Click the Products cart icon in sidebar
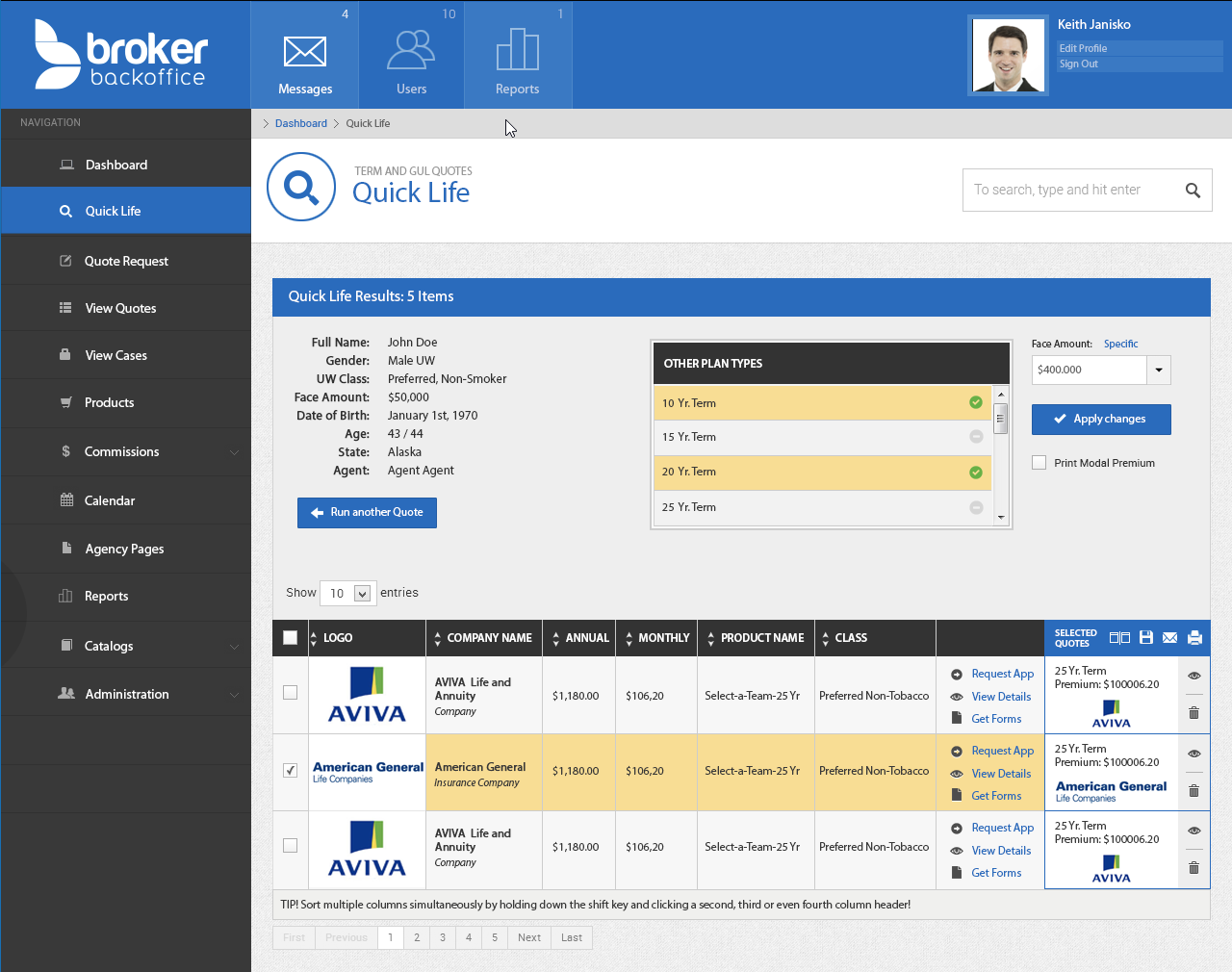Screen dimensions: 1232x972 click(x=65, y=402)
